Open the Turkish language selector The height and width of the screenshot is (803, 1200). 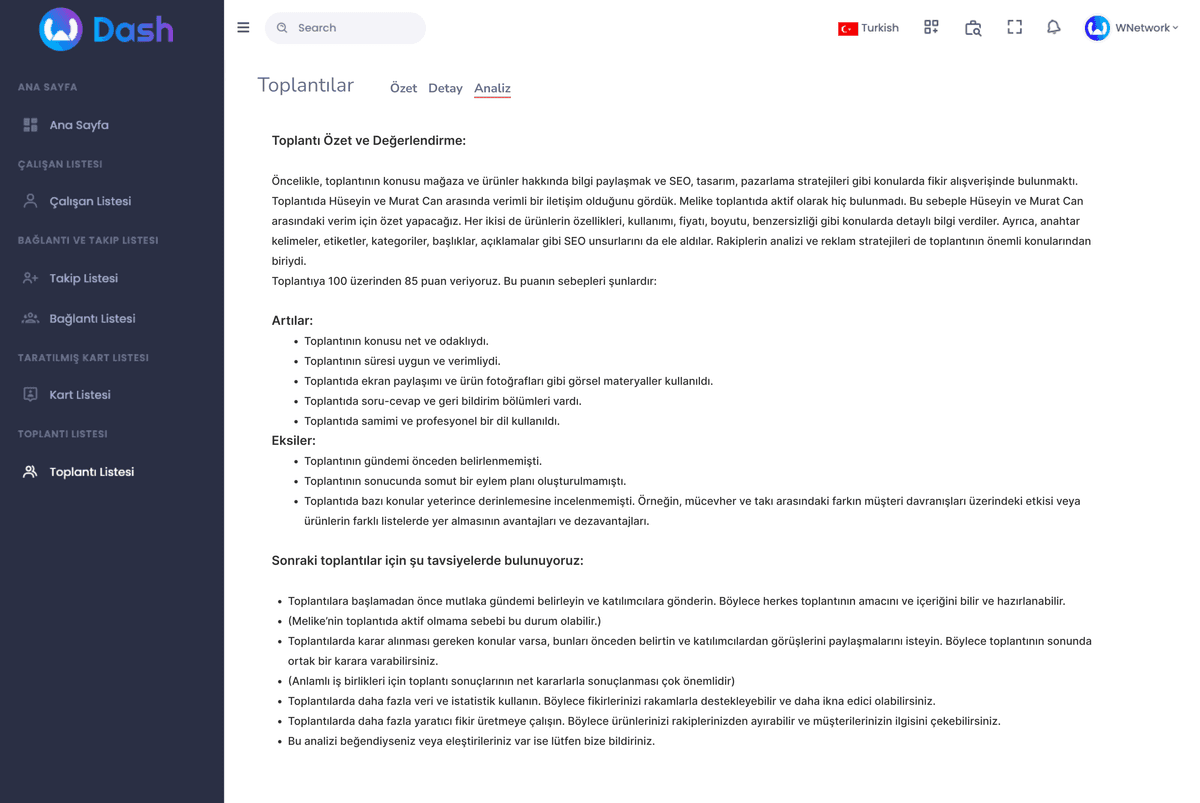(x=868, y=28)
